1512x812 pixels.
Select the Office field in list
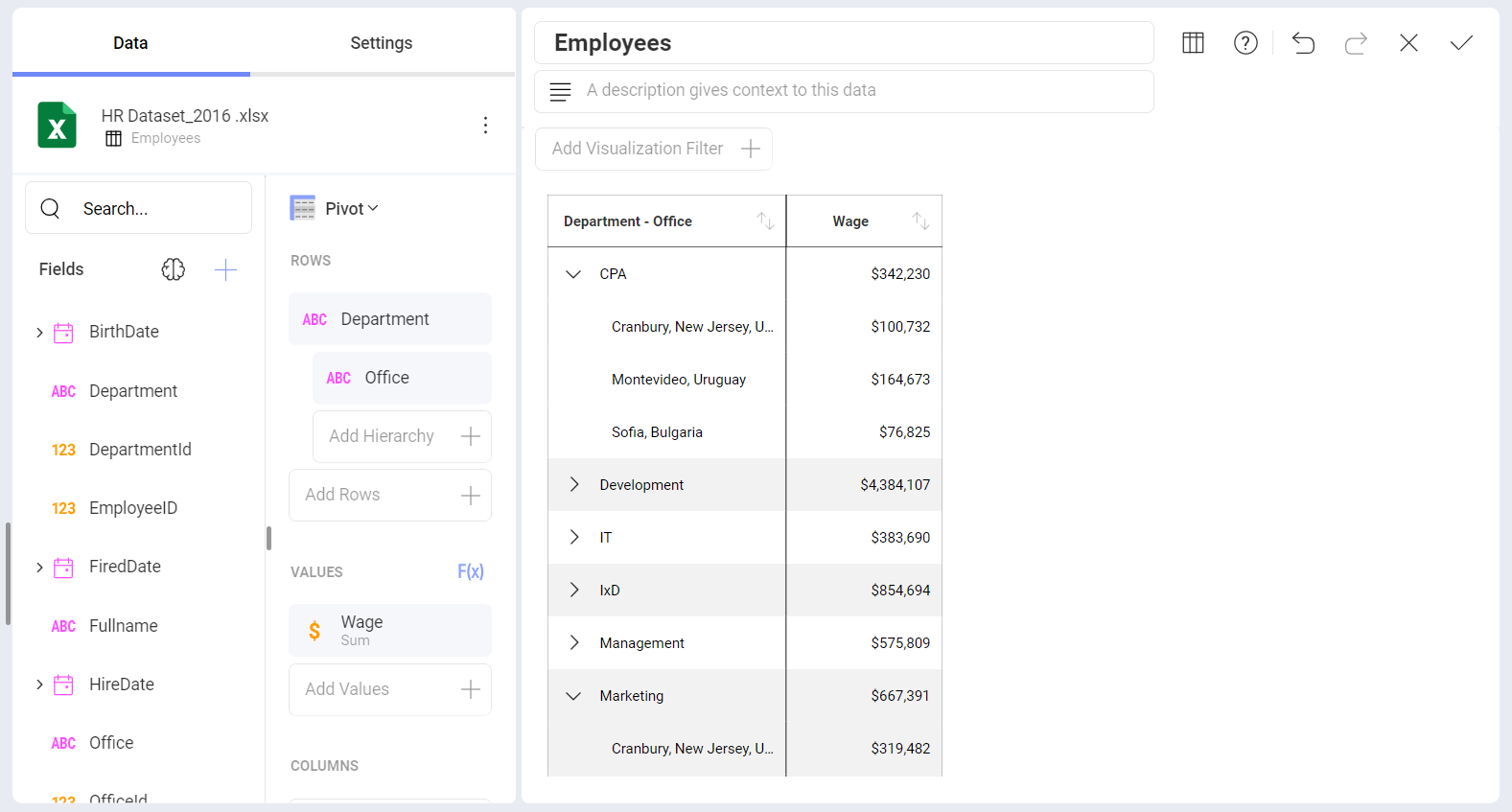click(111, 743)
